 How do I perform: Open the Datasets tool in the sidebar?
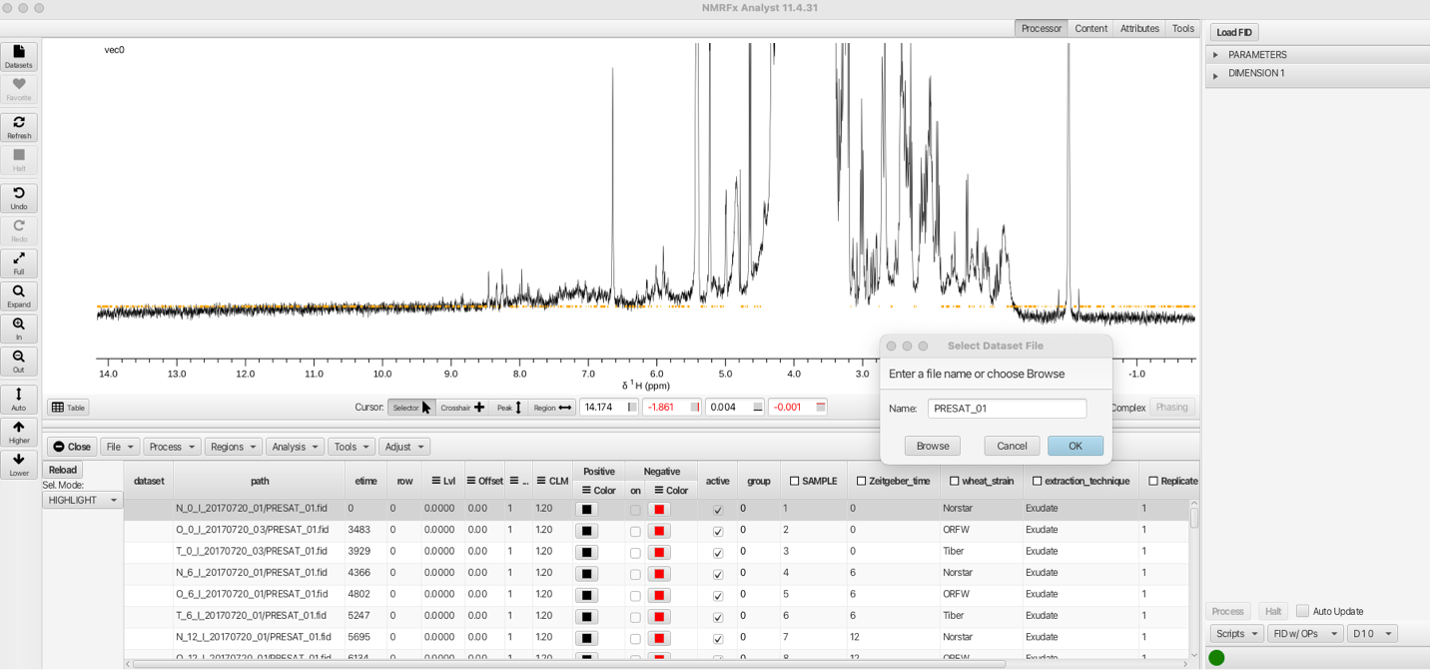pos(19,56)
